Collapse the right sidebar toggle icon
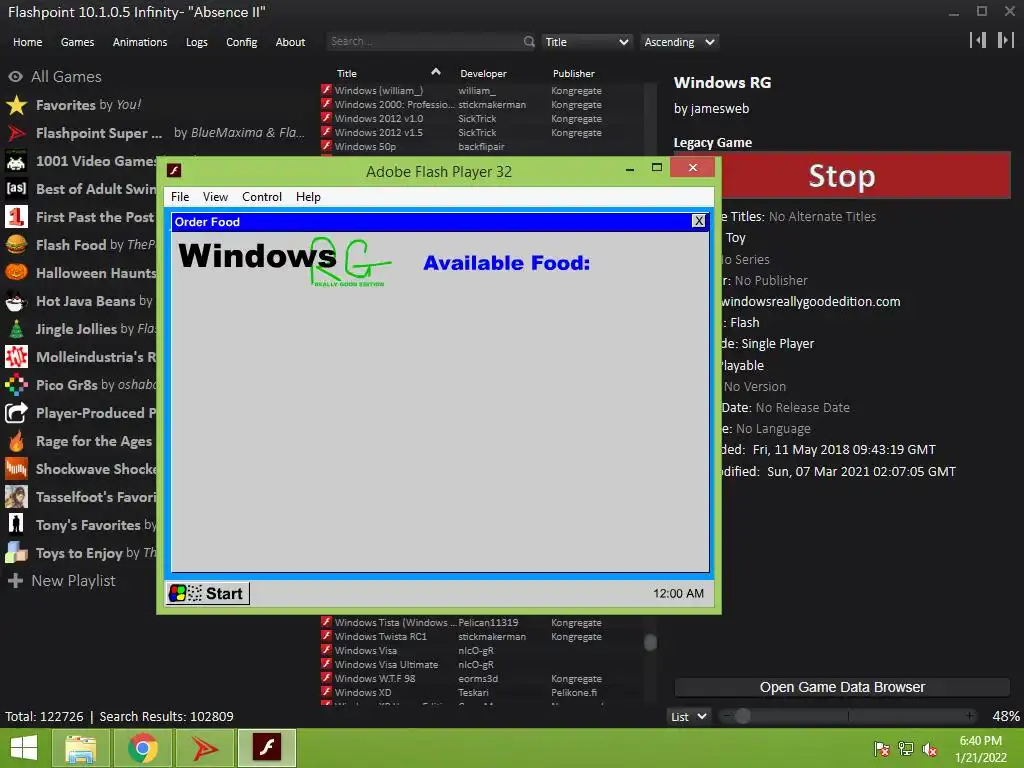This screenshot has height=768, width=1024. click(x=1006, y=40)
